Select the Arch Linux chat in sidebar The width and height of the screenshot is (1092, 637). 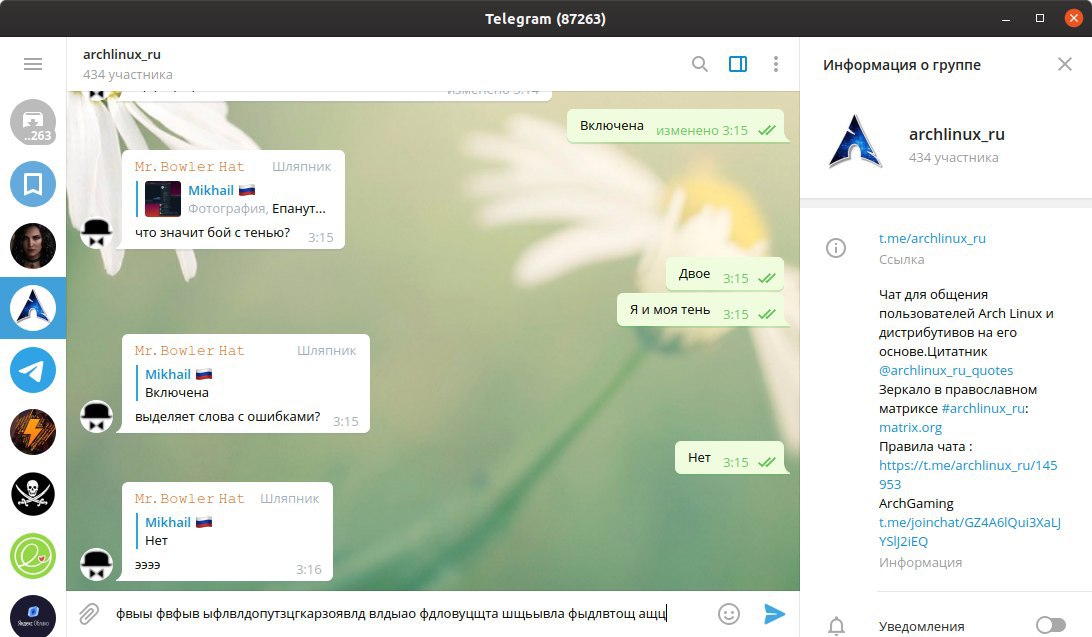33,308
